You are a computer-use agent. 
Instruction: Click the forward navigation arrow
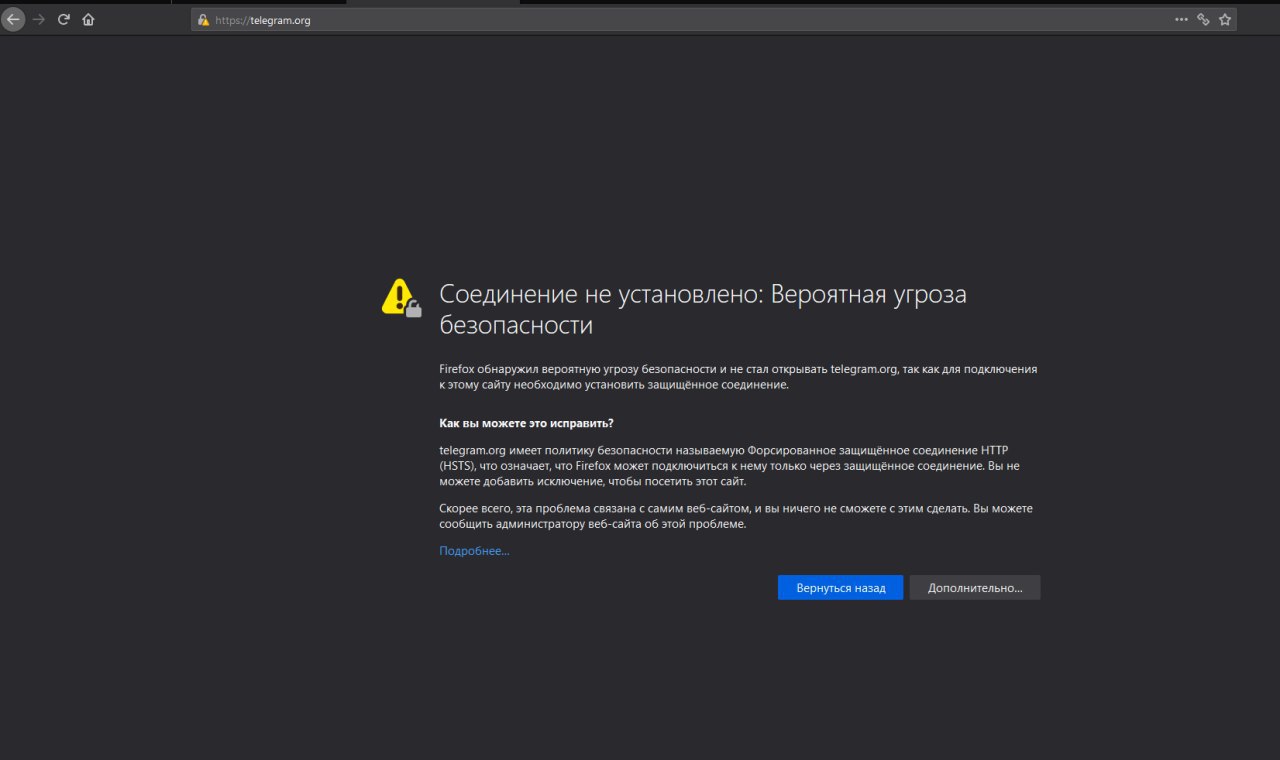pyautogui.click(x=39, y=19)
